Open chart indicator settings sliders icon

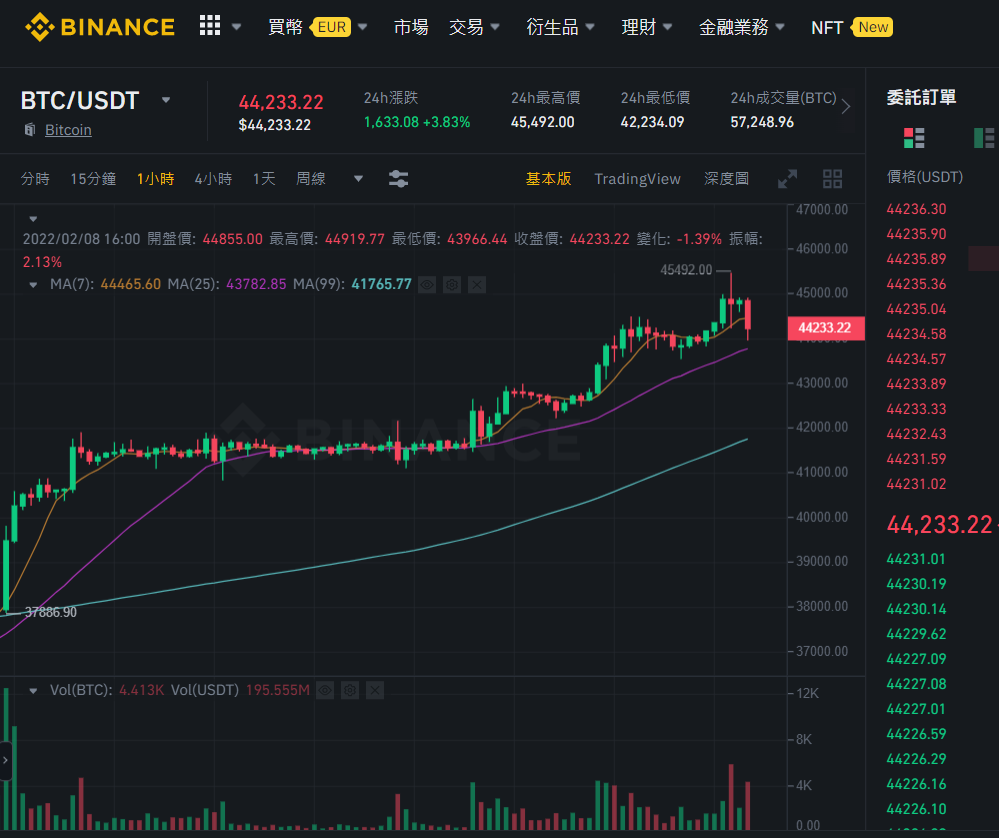coord(399,179)
